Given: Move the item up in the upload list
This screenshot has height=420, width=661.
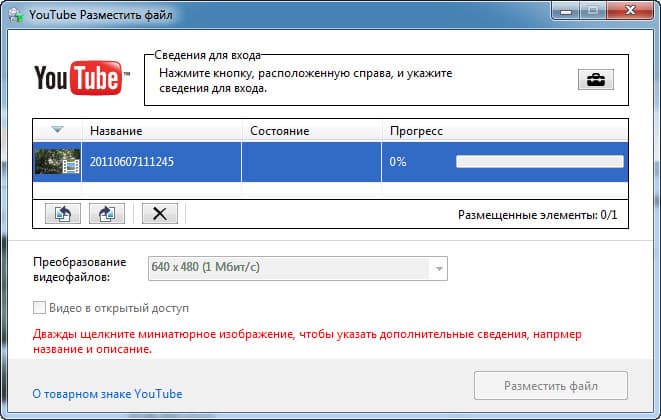Looking at the screenshot, I should pyautogui.click(x=63, y=213).
